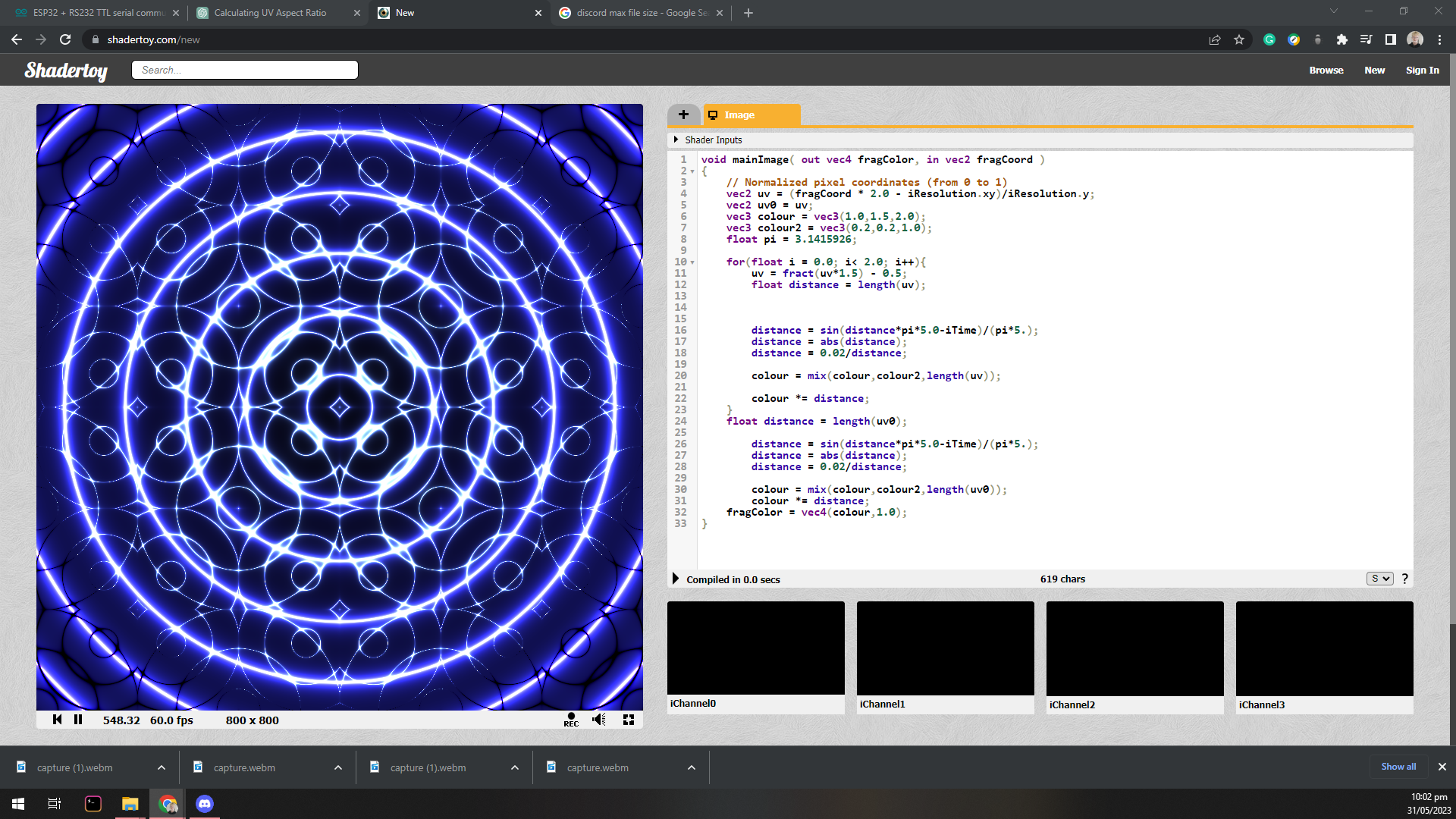Image resolution: width=1456 pixels, height=819 pixels.
Task: Collapse code fold at line 10
Action: tap(692, 262)
